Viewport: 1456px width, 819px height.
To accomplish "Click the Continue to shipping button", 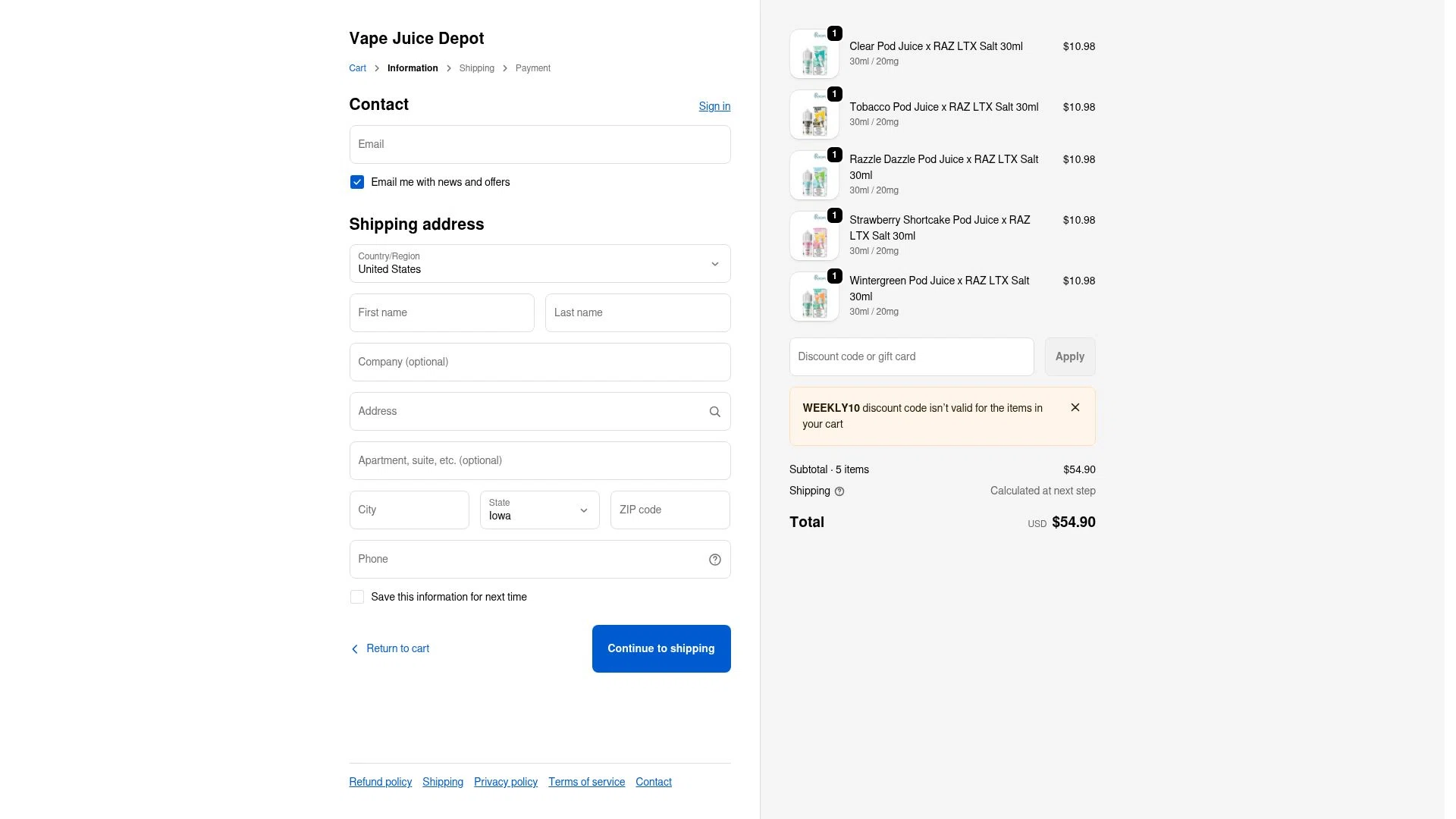I will coord(661,648).
